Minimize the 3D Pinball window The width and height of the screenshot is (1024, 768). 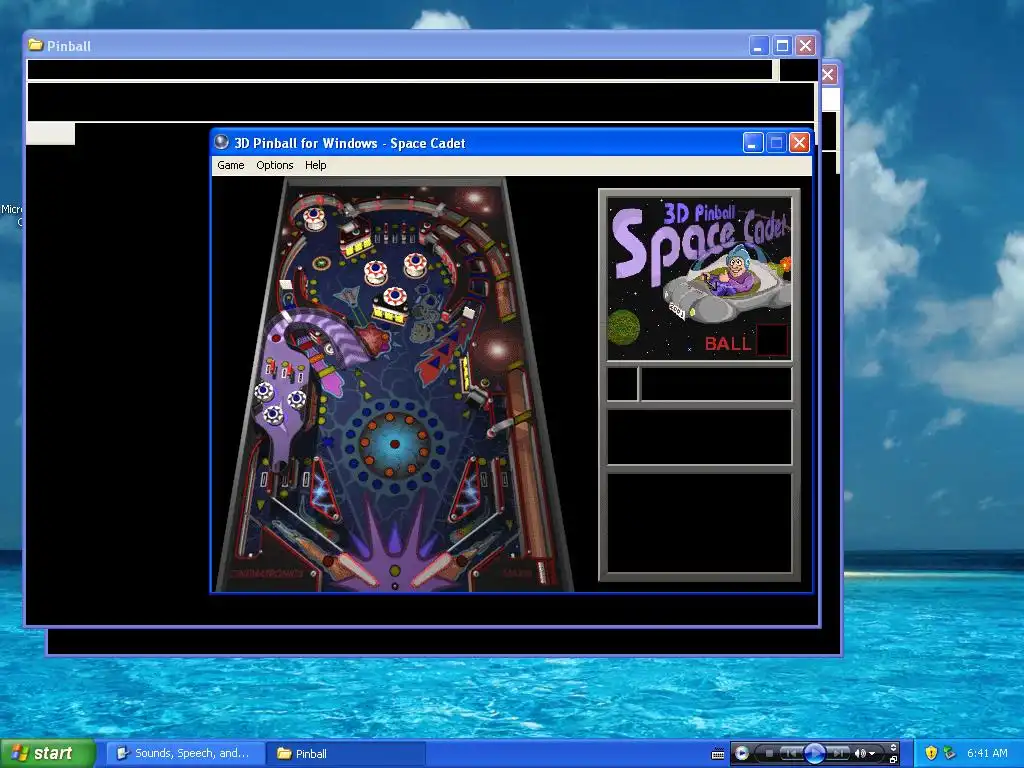point(753,142)
